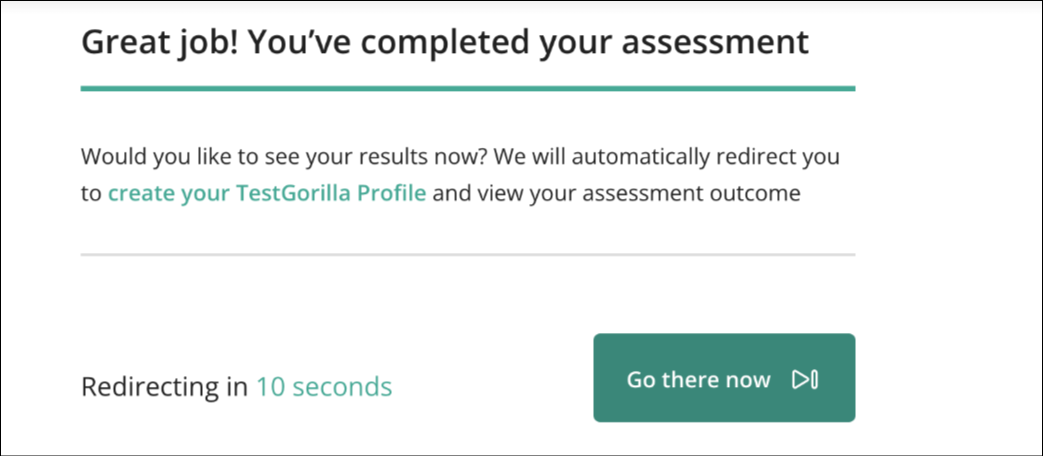Click the green progress bar under heading
The image size is (1043, 456).
468,88
